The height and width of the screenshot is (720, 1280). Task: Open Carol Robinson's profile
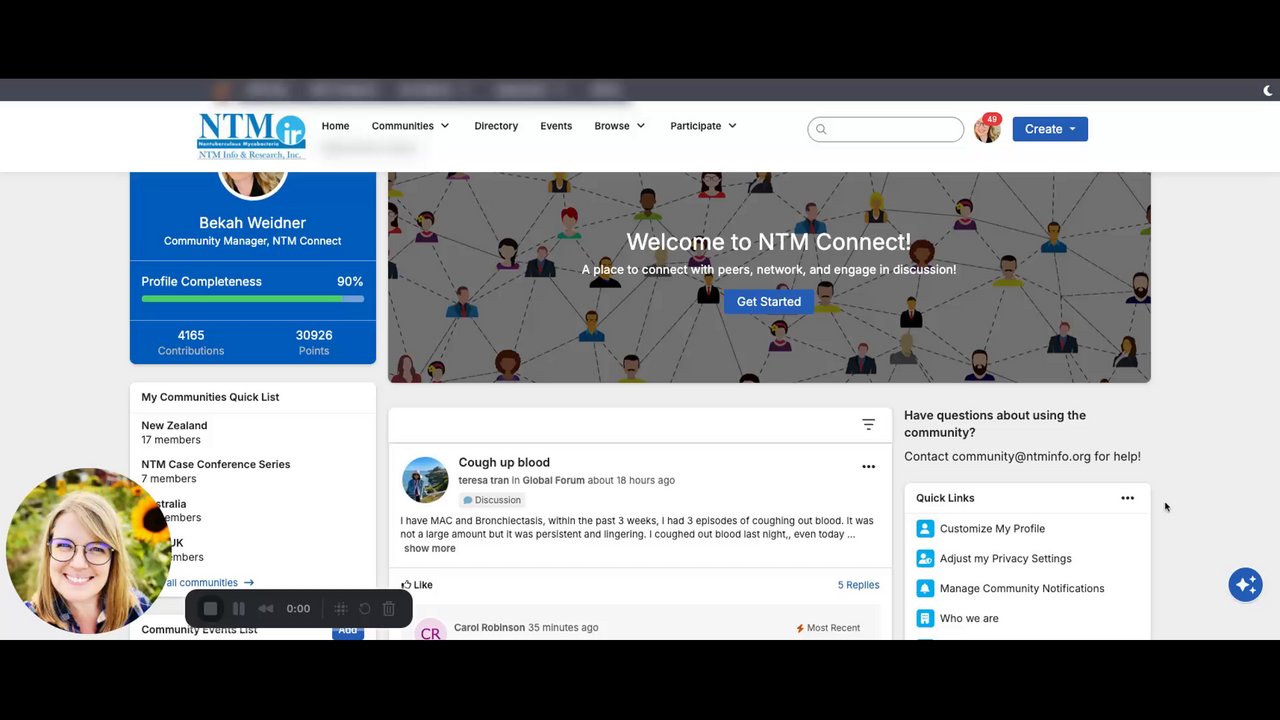[x=489, y=628]
